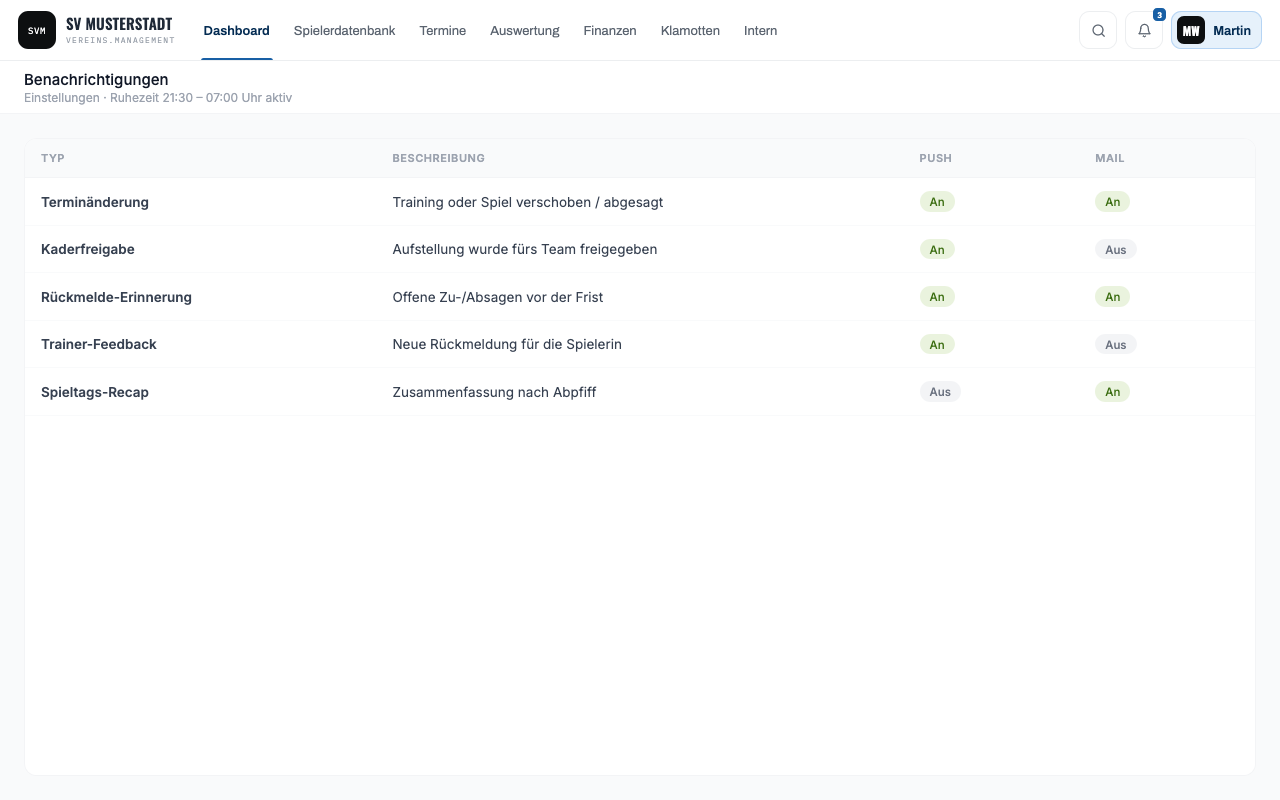Select the Rückmelde-Erinnerung row title
The image size is (1280, 800).
[116, 297]
